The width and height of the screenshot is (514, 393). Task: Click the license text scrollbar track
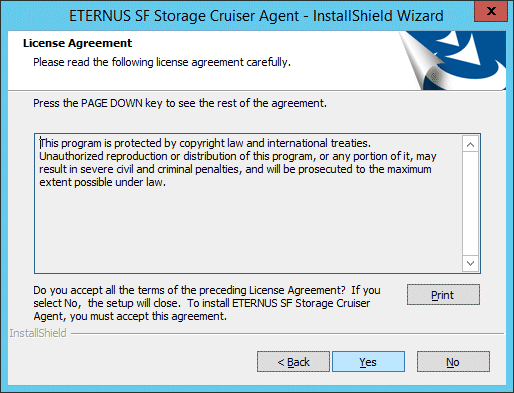point(470,204)
